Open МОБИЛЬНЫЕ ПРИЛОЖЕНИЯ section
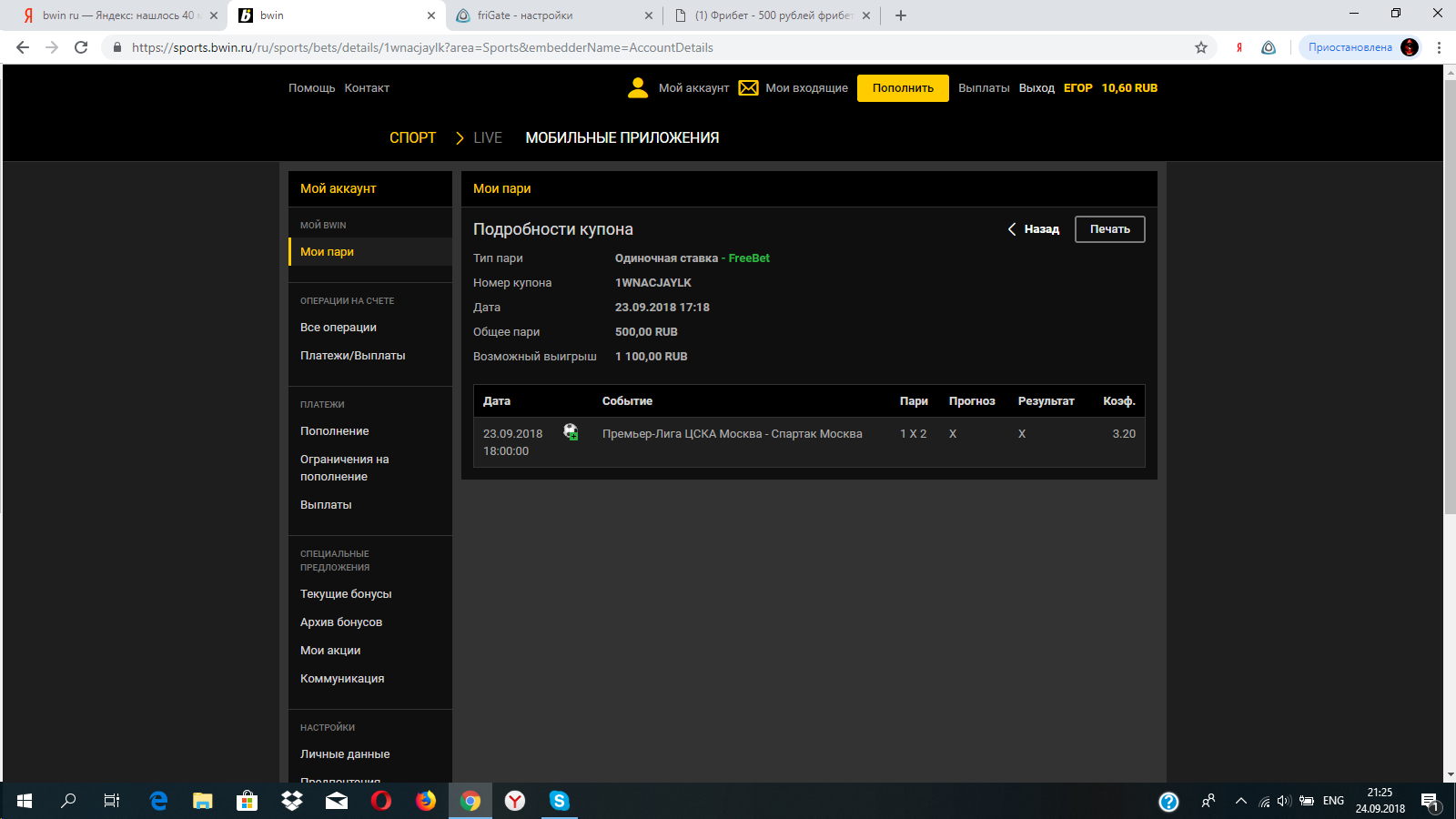The height and width of the screenshot is (819, 1456). [622, 137]
